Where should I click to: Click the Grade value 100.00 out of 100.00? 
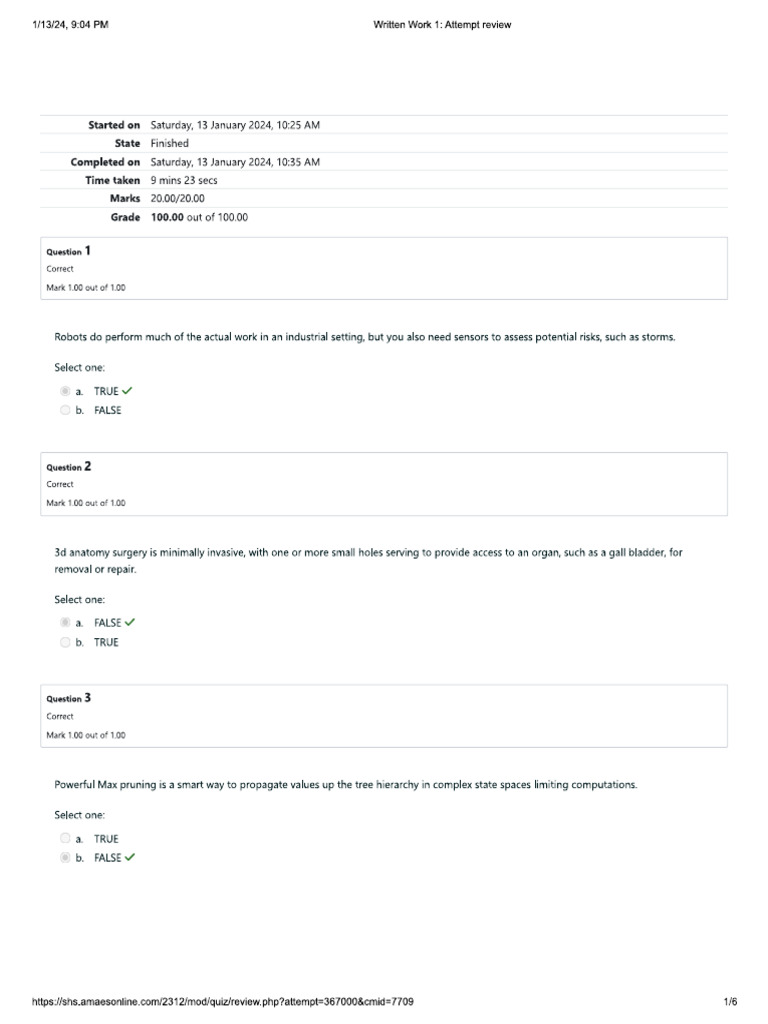tap(199, 217)
